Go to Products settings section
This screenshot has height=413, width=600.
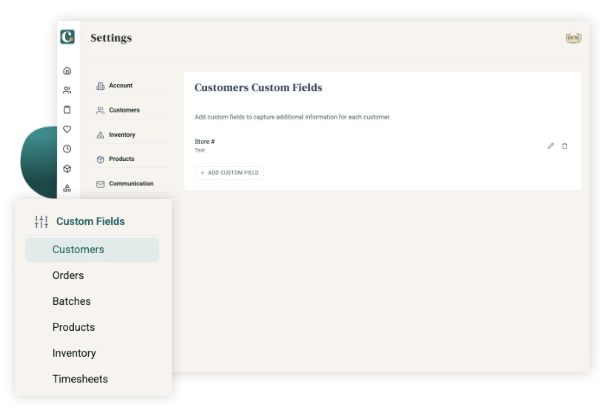coord(121,159)
